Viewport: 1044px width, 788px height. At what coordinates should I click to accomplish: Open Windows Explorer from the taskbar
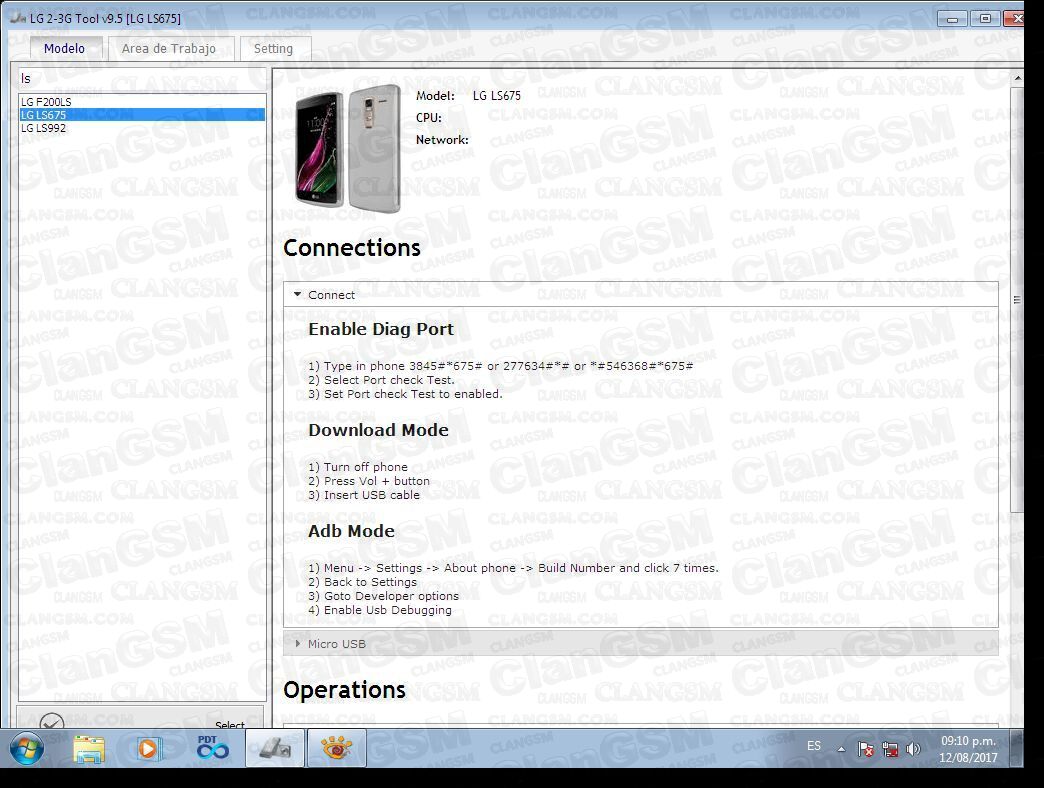point(89,749)
